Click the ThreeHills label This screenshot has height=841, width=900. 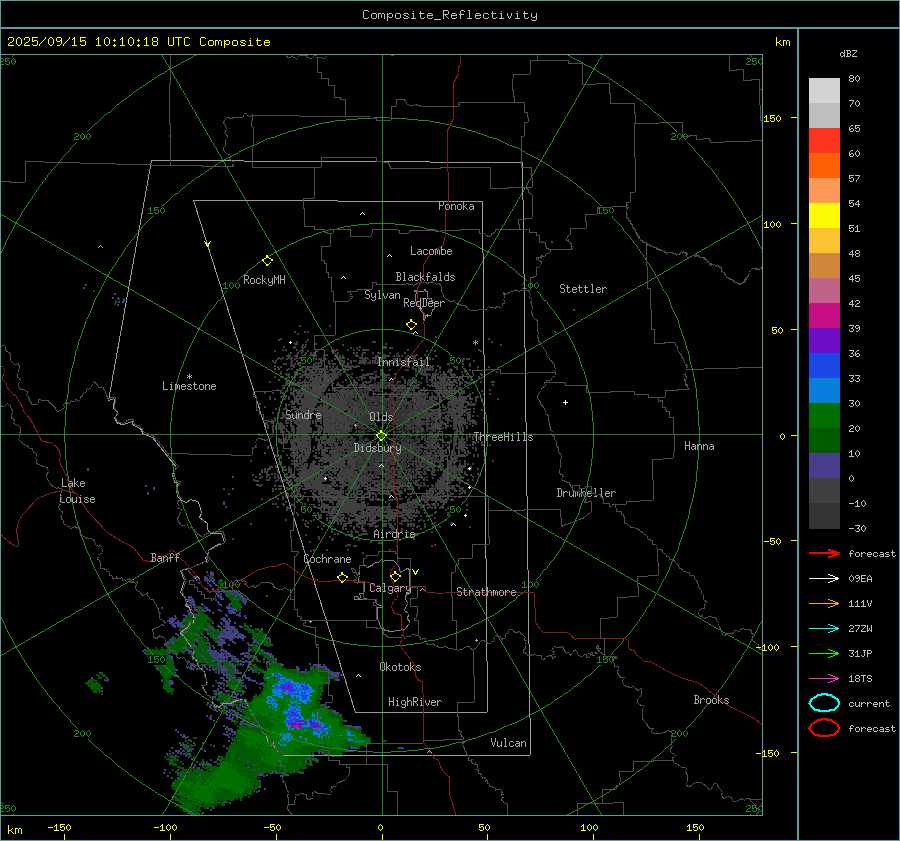pos(503,437)
